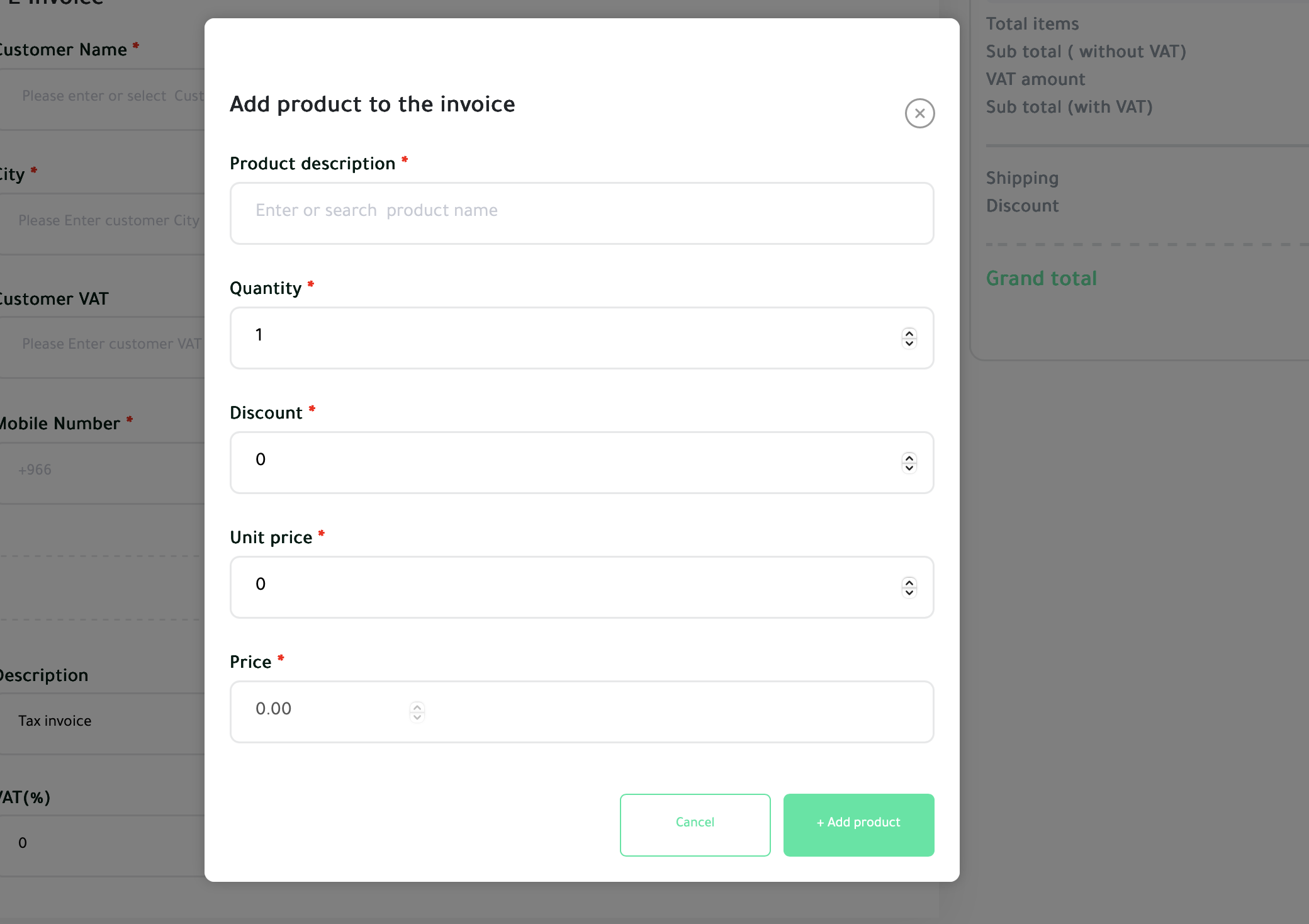Click into the Discount input field

(x=581, y=463)
